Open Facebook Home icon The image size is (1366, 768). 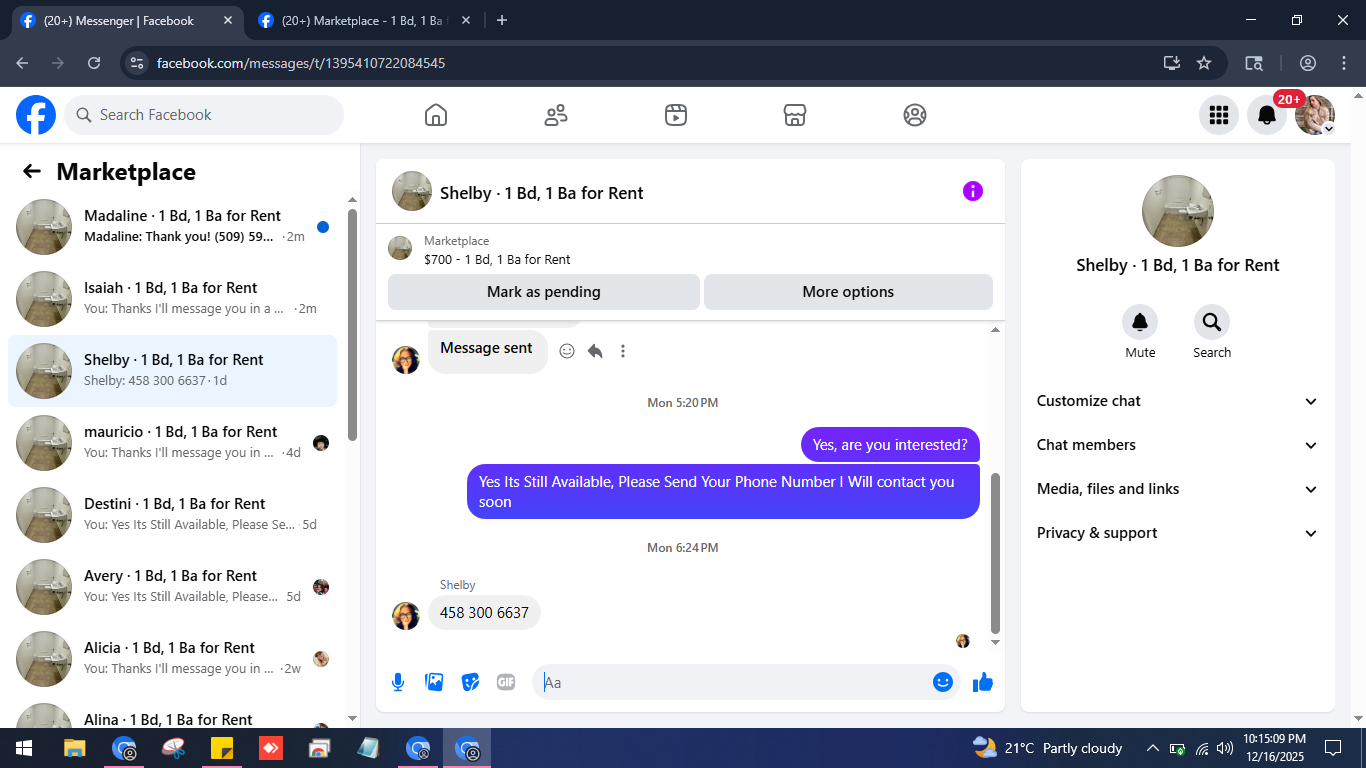pos(436,115)
